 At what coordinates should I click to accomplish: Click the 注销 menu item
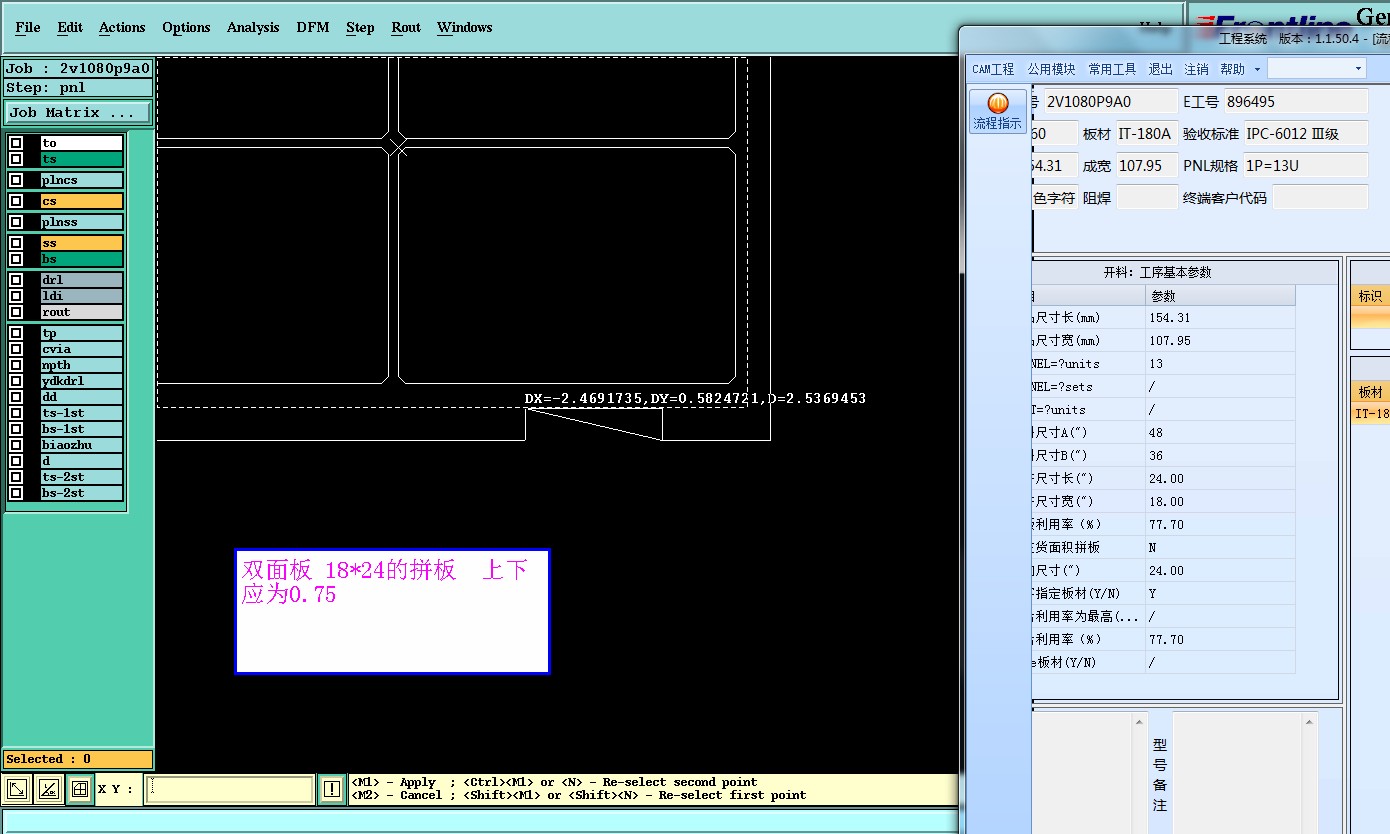(1196, 69)
